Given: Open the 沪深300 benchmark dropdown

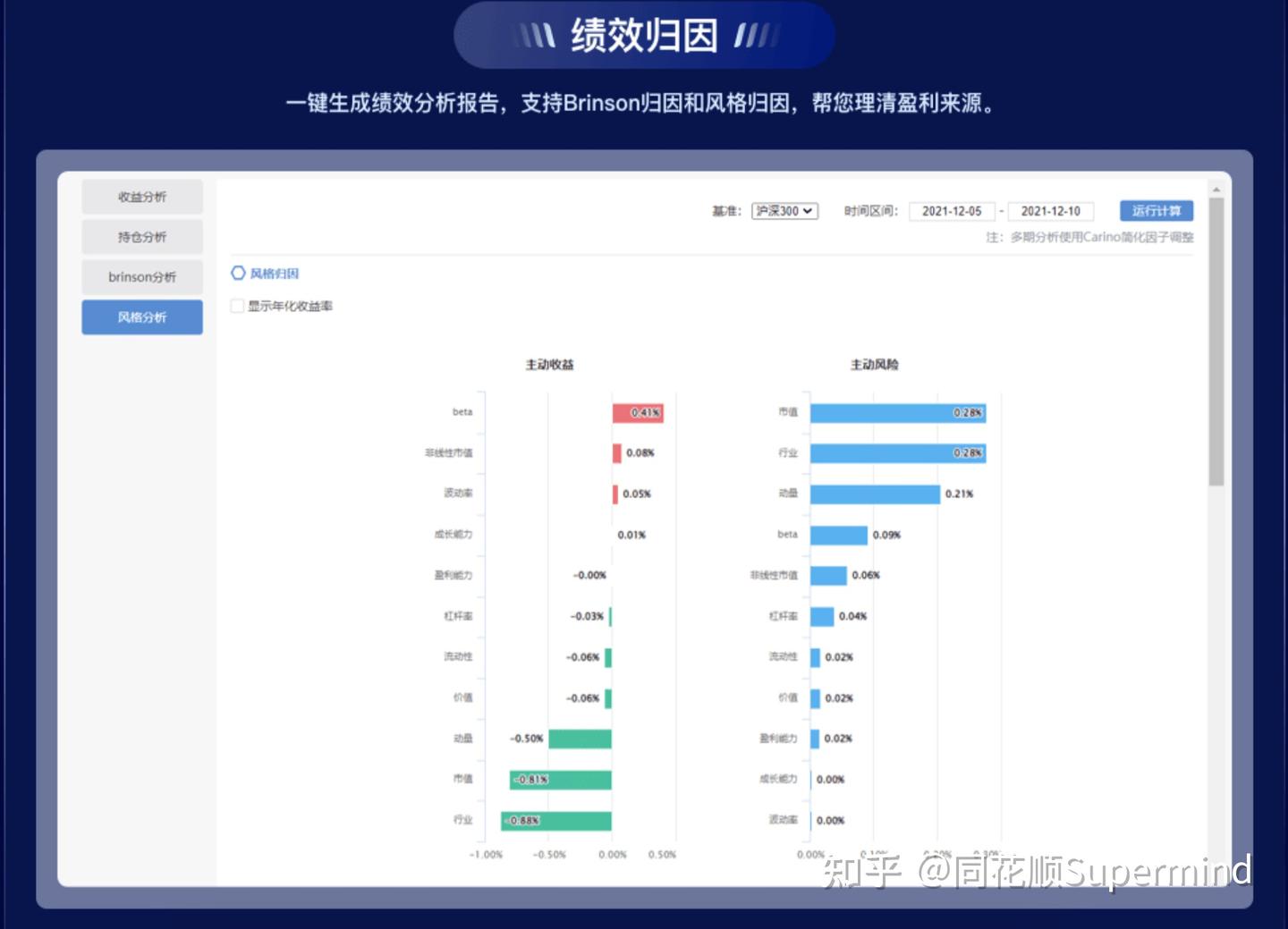Looking at the screenshot, I should click(784, 211).
